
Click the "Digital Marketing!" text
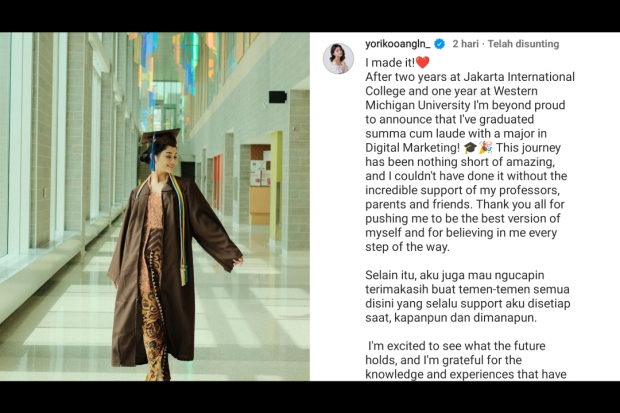(412, 148)
